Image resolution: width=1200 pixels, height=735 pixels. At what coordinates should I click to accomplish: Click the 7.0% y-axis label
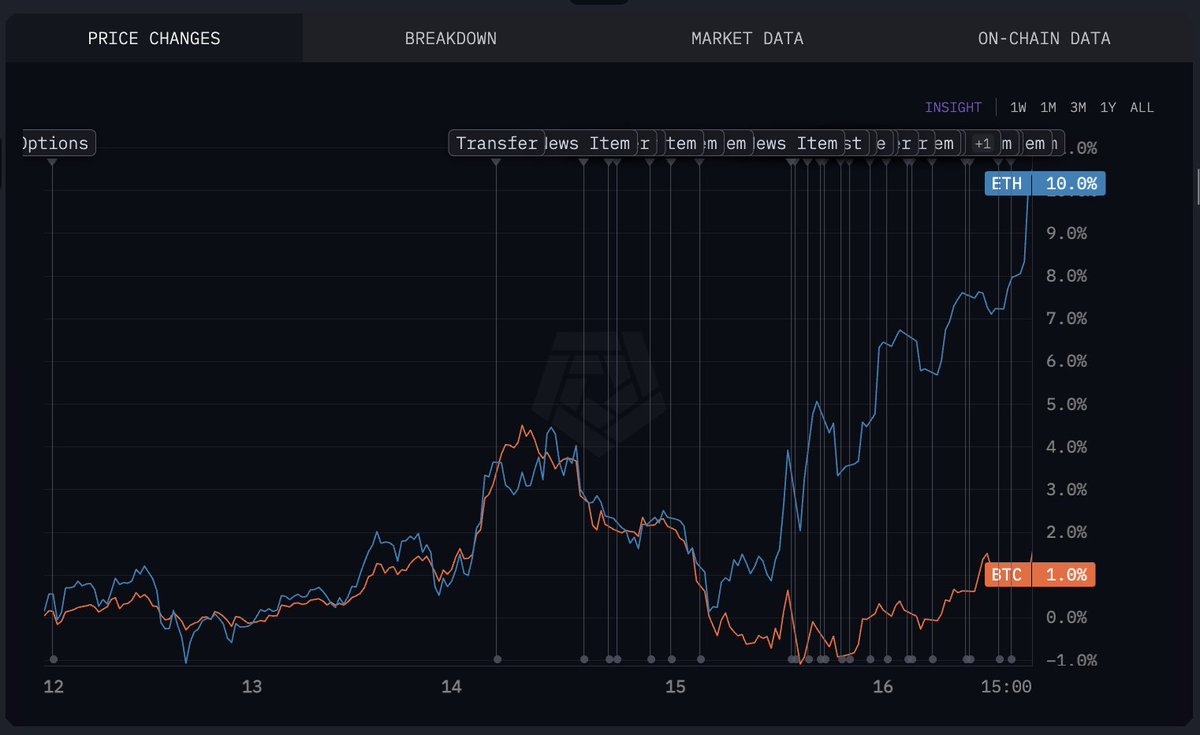tap(1065, 319)
